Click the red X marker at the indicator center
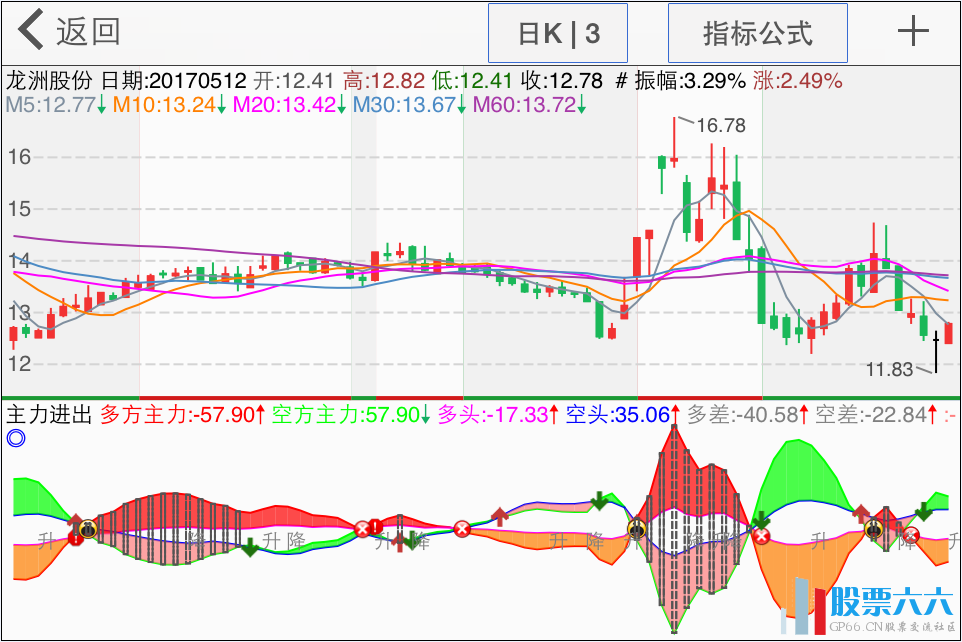The height and width of the screenshot is (642, 962). (462, 529)
